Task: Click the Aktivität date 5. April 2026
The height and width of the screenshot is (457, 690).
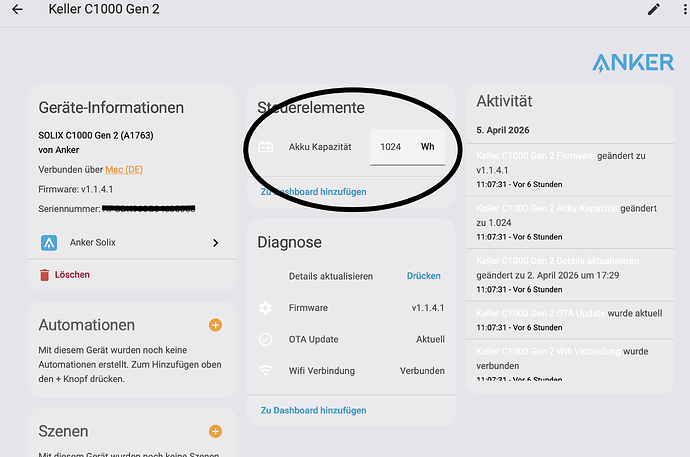Action: [x=503, y=130]
